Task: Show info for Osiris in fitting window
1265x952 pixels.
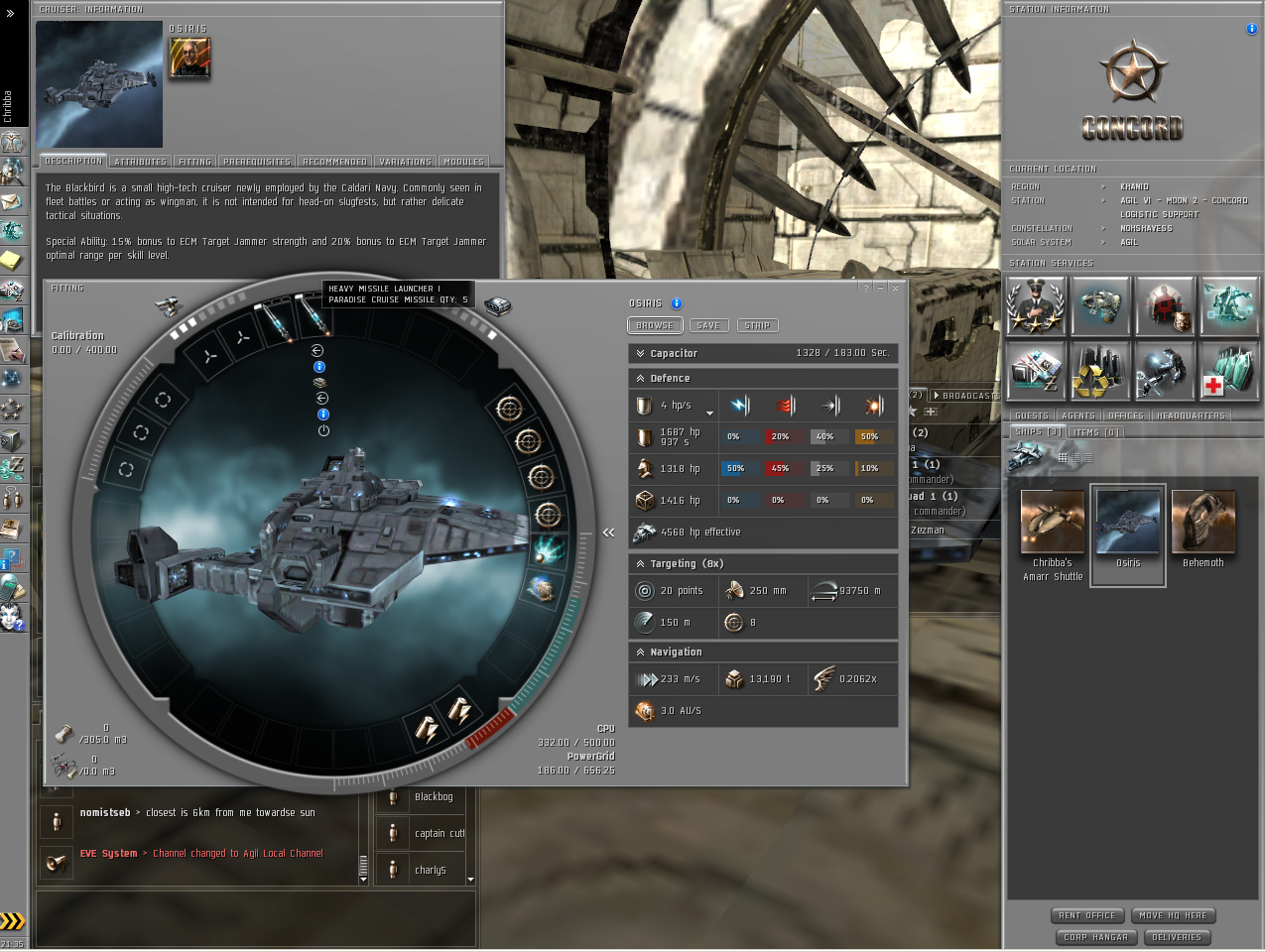Action: click(677, 303)
